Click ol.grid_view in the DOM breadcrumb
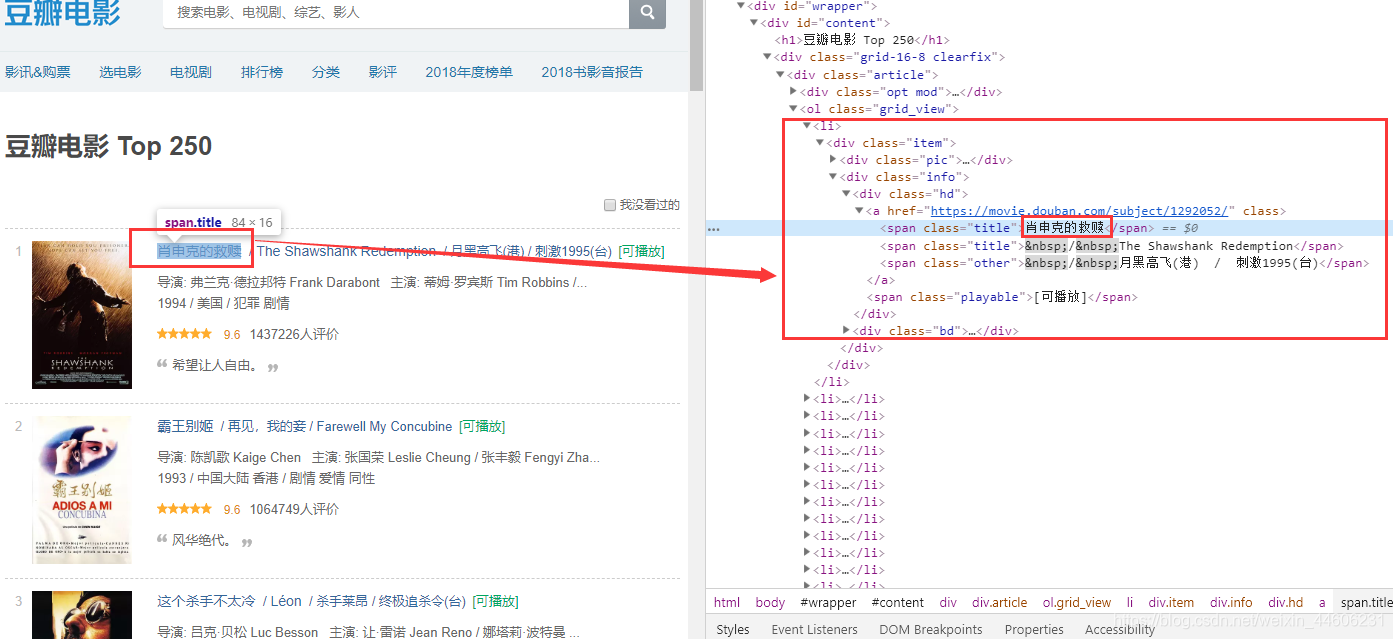Screen dimensions: 1393x639 pos(1077,602)
